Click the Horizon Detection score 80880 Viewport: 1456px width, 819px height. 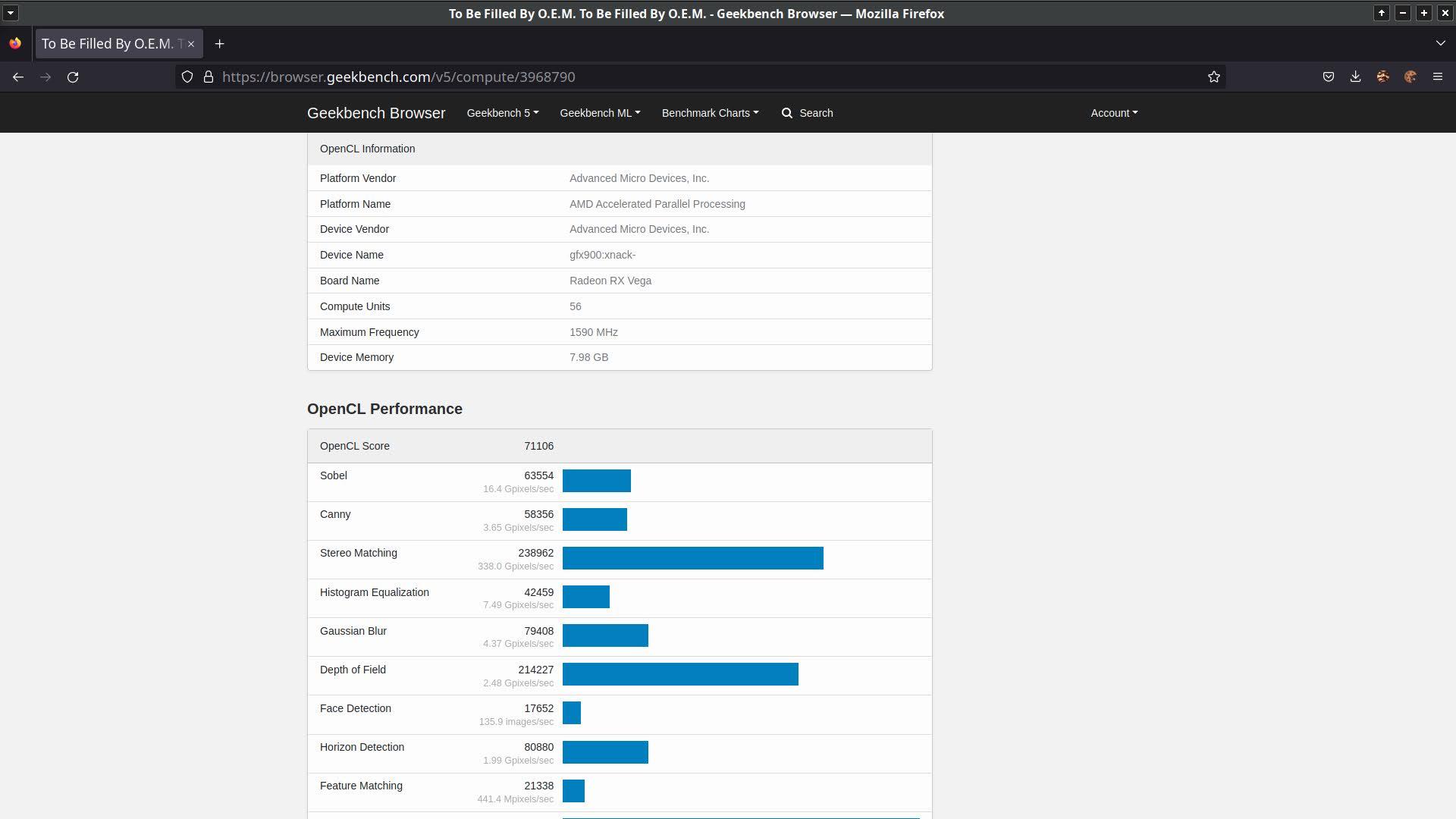(x=538, y=747)
